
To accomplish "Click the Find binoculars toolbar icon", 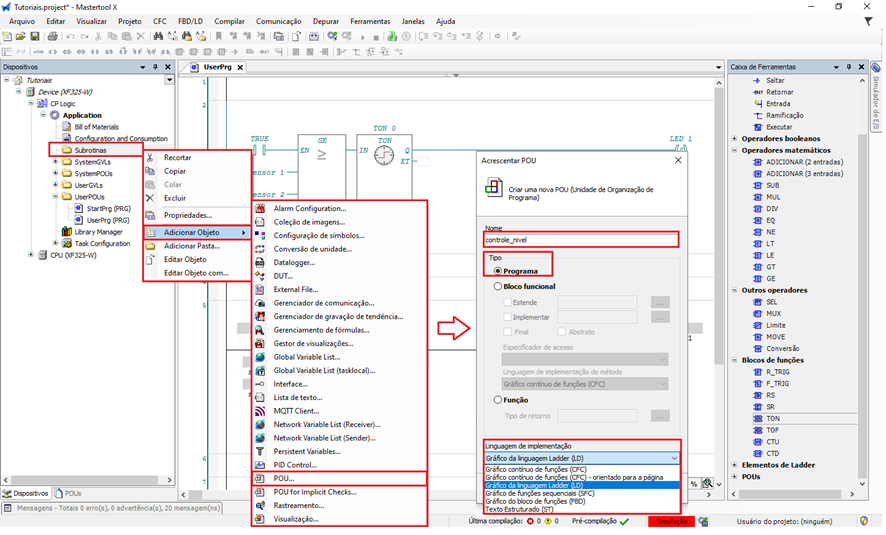I will click(x=157, y=37).
